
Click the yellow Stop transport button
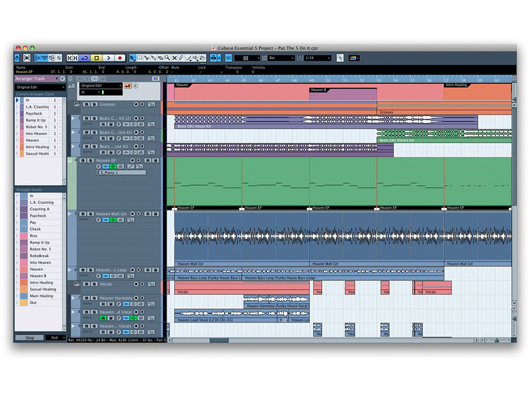coord(96,58)
